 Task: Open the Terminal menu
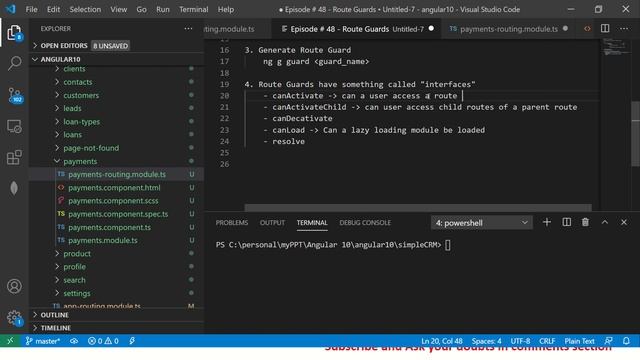tap(193, 9)
